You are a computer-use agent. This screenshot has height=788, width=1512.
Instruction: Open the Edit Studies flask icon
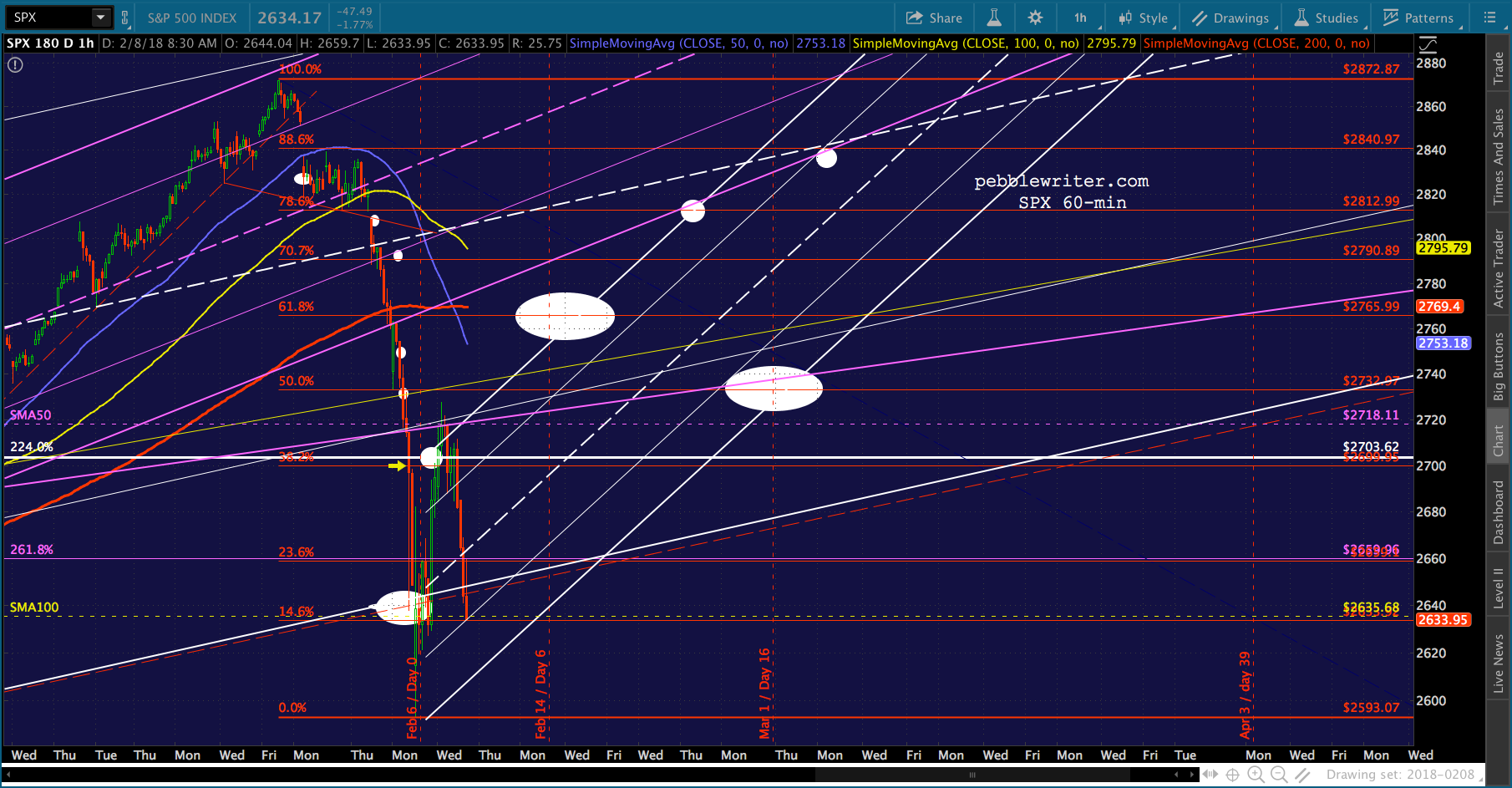point(994,18)
